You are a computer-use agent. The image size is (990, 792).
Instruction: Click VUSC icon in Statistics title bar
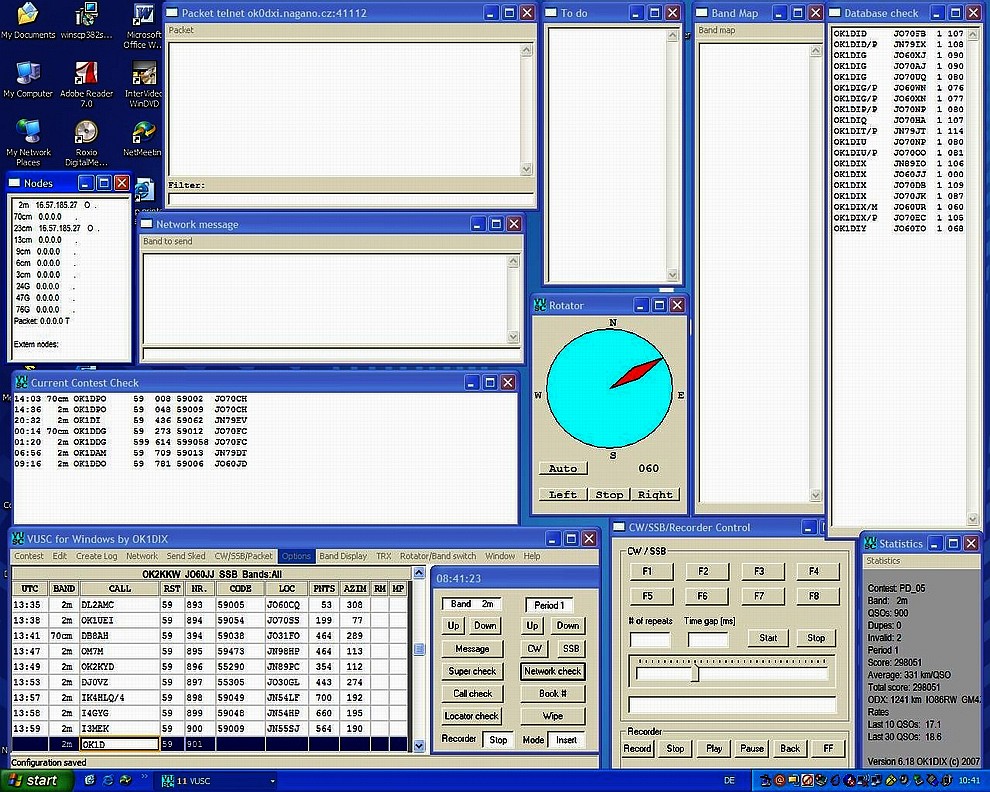tap(871, 543)
